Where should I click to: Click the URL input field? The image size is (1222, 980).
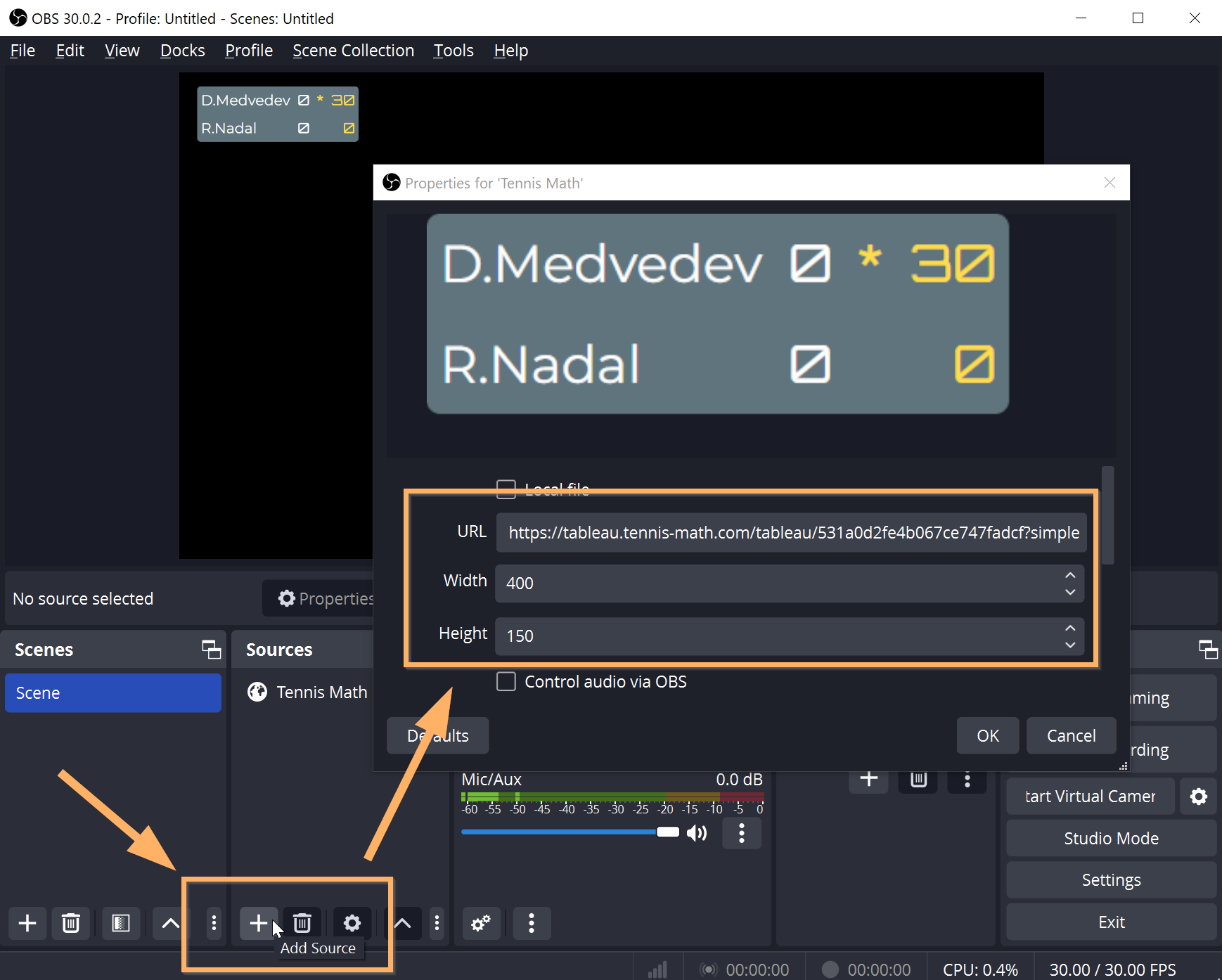coord(791,533)
